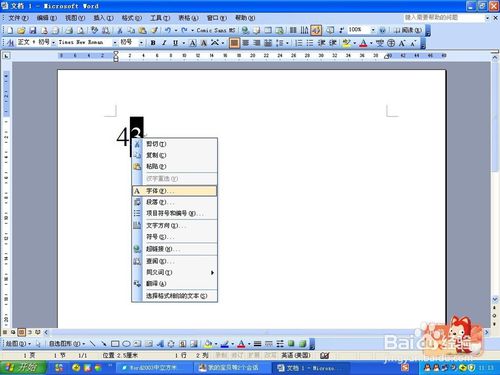Click the help question input field

click(x=444, y=18)
